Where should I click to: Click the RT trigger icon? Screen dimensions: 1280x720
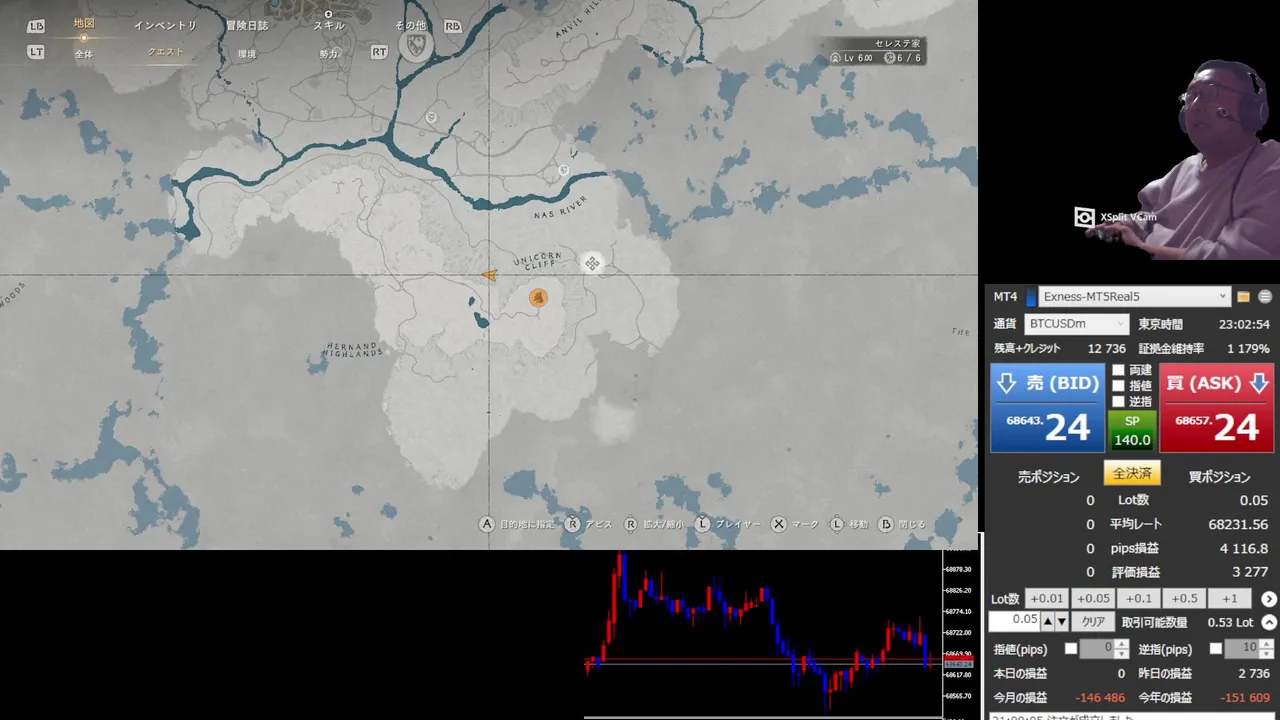click(x=379, y=52)
